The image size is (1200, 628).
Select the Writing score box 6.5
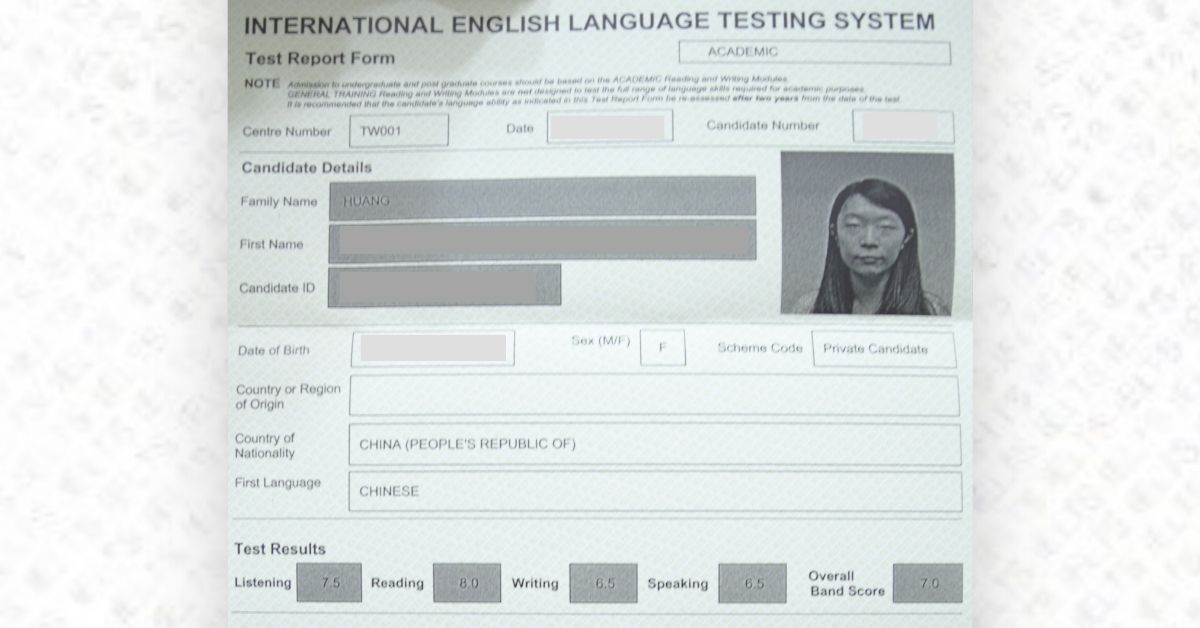click(603, 583)
